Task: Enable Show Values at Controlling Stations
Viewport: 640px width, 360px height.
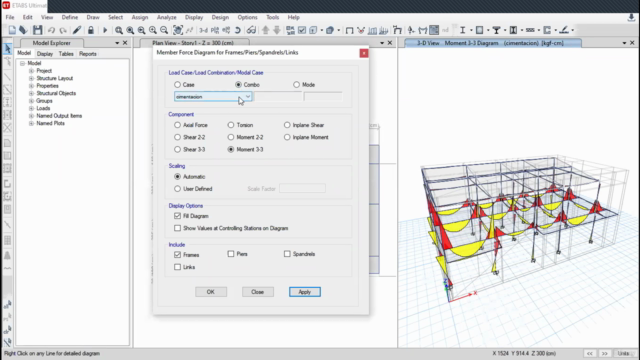Action: [177, 228]
